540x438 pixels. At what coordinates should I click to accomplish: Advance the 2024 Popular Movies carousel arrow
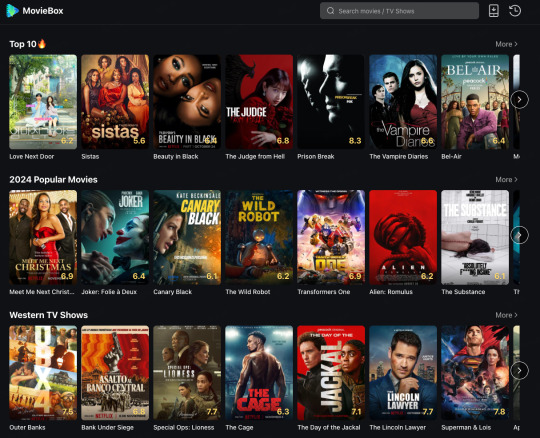pyautogui.click(x=519, y=235)
